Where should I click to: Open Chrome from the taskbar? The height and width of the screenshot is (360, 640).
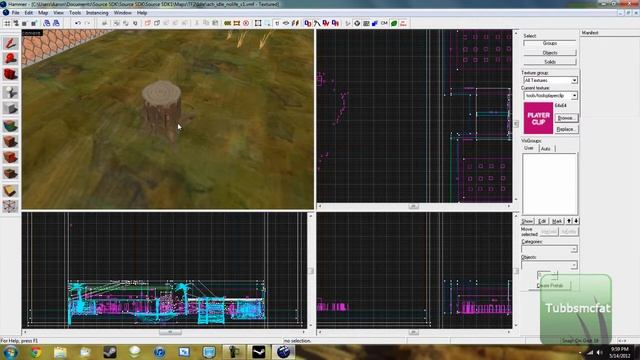pyautogui.click(x=36, y=352)
